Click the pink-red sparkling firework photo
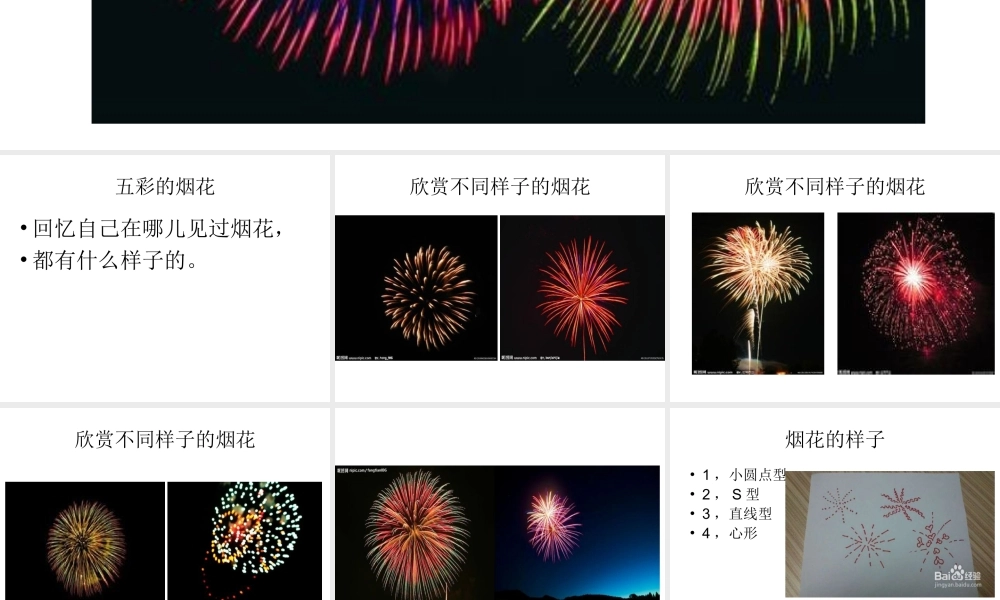This screenshot has width=1000, height=600. click(916, 293)
